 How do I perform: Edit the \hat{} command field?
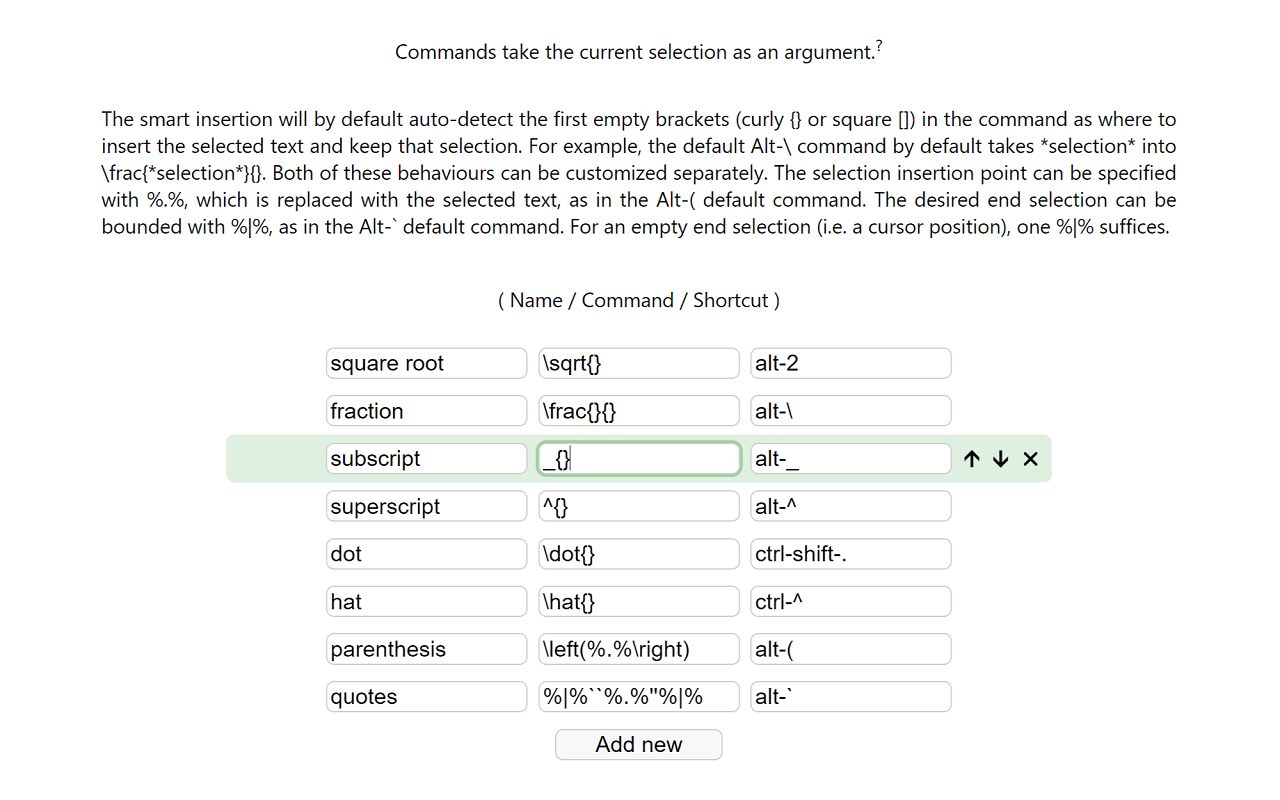(638, 602)
